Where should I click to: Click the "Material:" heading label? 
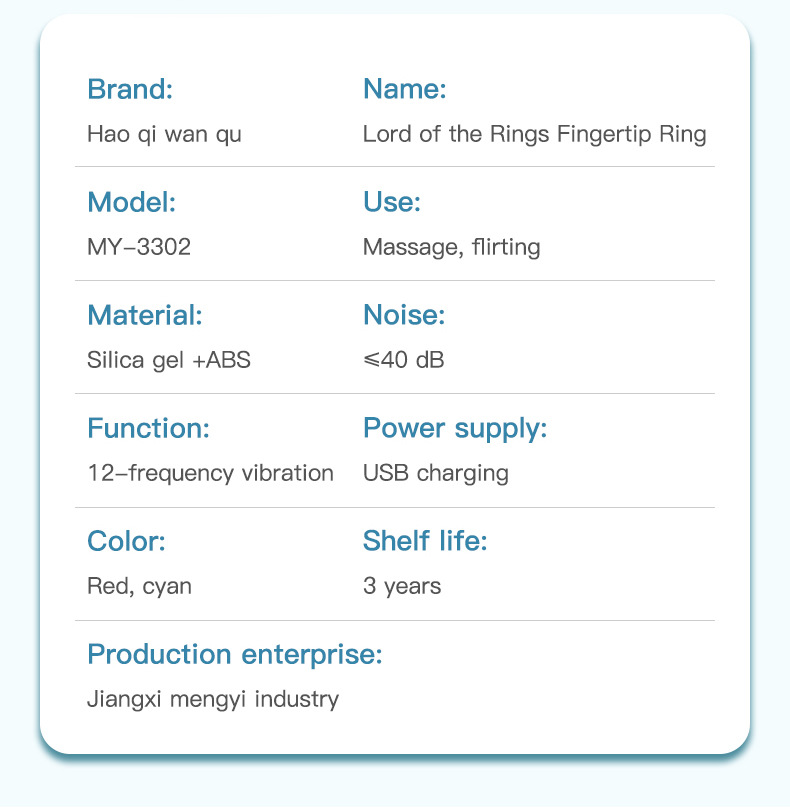(144, 316)
